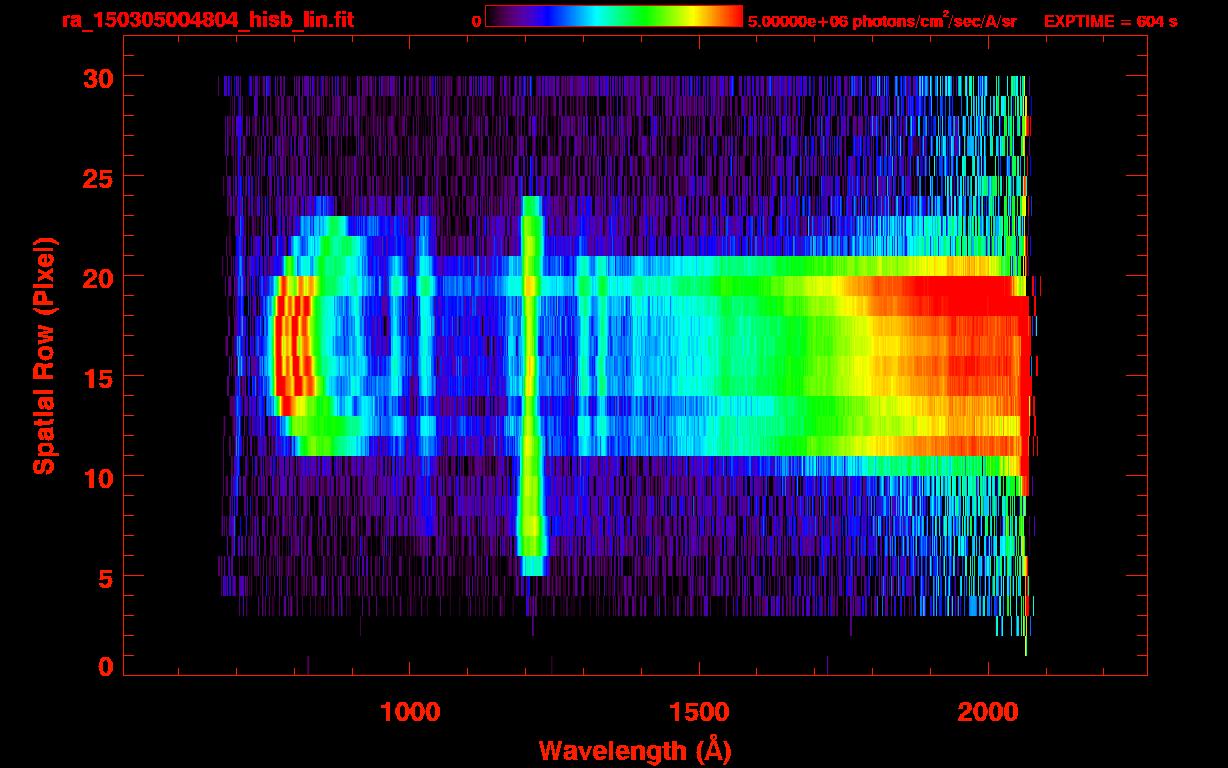This screenshot has width=1228, height=768.
Task: Click the 1500 wavelength tick label
Action: click(699, 712)
